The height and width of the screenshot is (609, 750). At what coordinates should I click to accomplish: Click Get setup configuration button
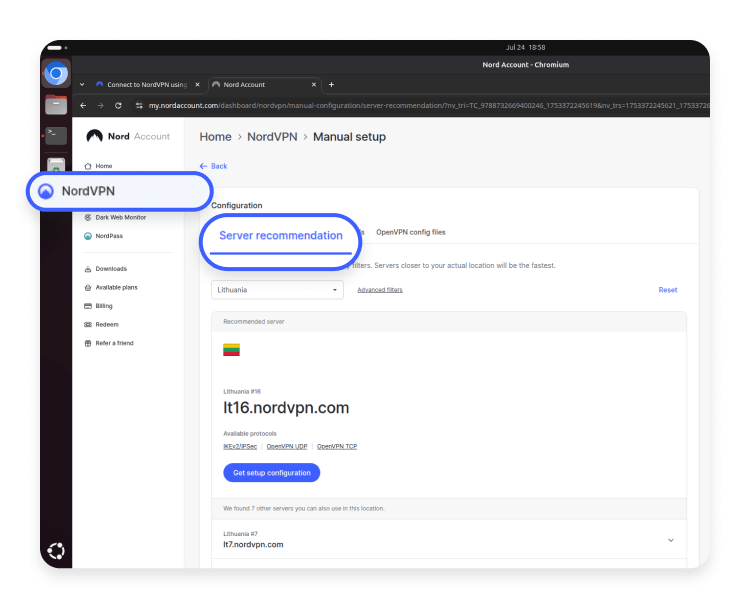(x=272, y=473)
